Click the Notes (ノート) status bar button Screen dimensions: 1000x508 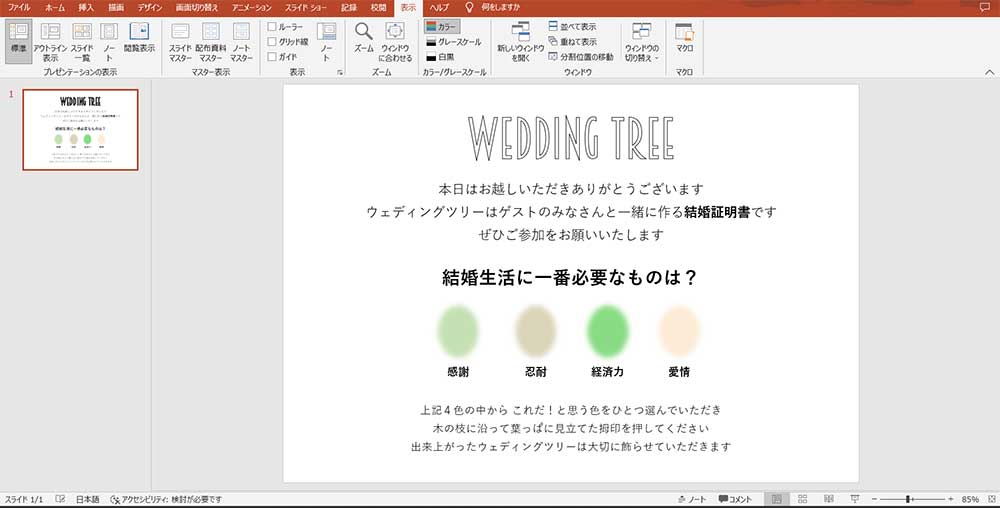[691, 498]
